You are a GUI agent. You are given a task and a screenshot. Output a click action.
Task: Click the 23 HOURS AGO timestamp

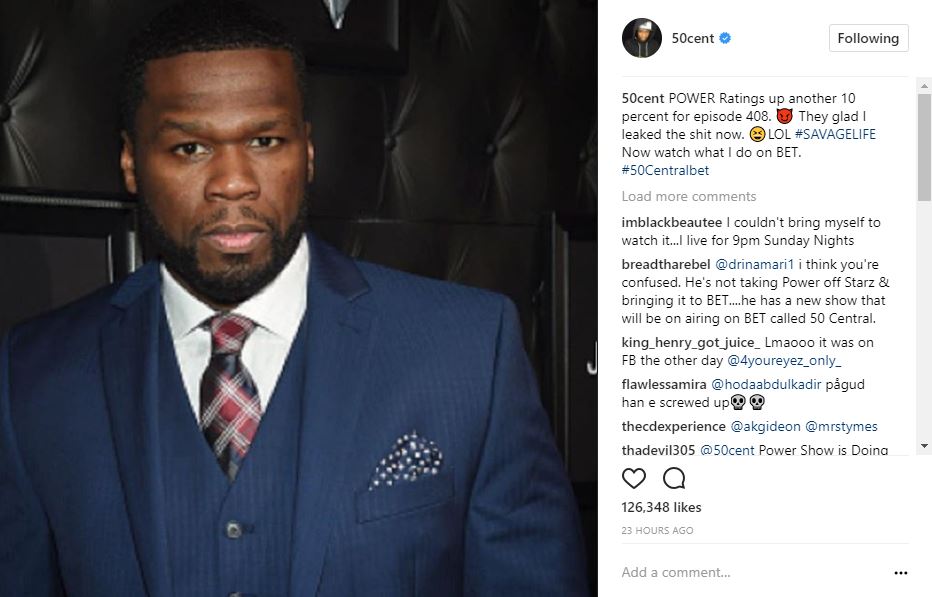[657, 530]
